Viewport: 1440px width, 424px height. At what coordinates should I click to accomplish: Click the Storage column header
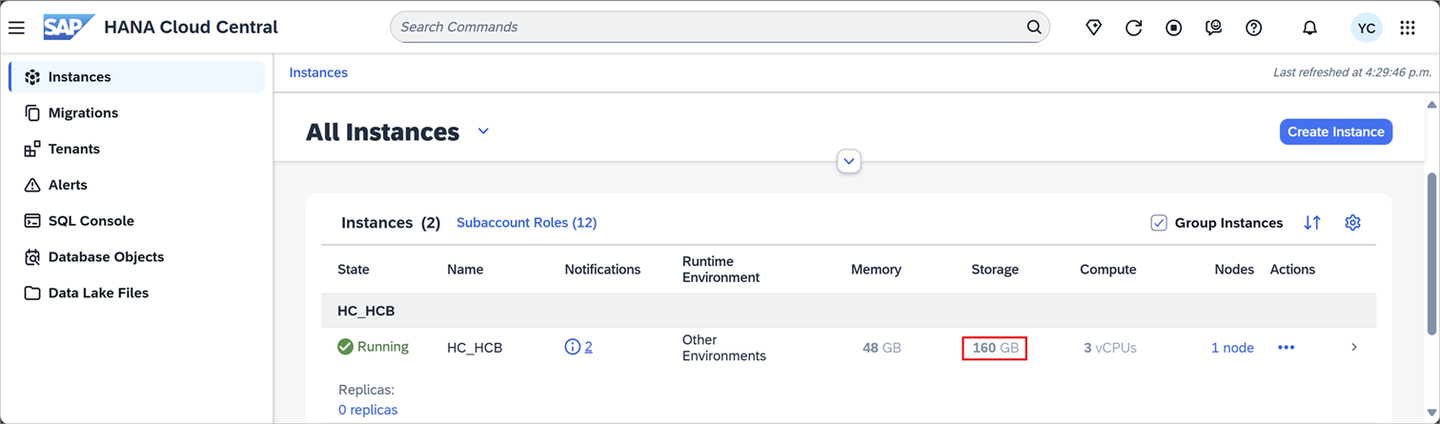point(995,270)
